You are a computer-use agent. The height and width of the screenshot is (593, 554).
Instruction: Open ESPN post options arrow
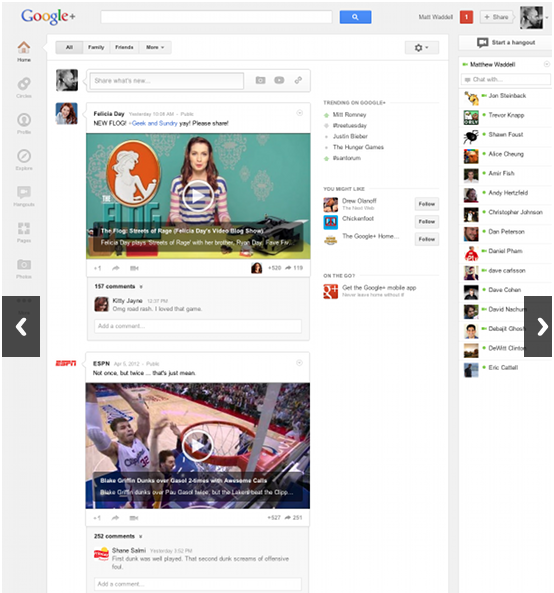(299, 363)
